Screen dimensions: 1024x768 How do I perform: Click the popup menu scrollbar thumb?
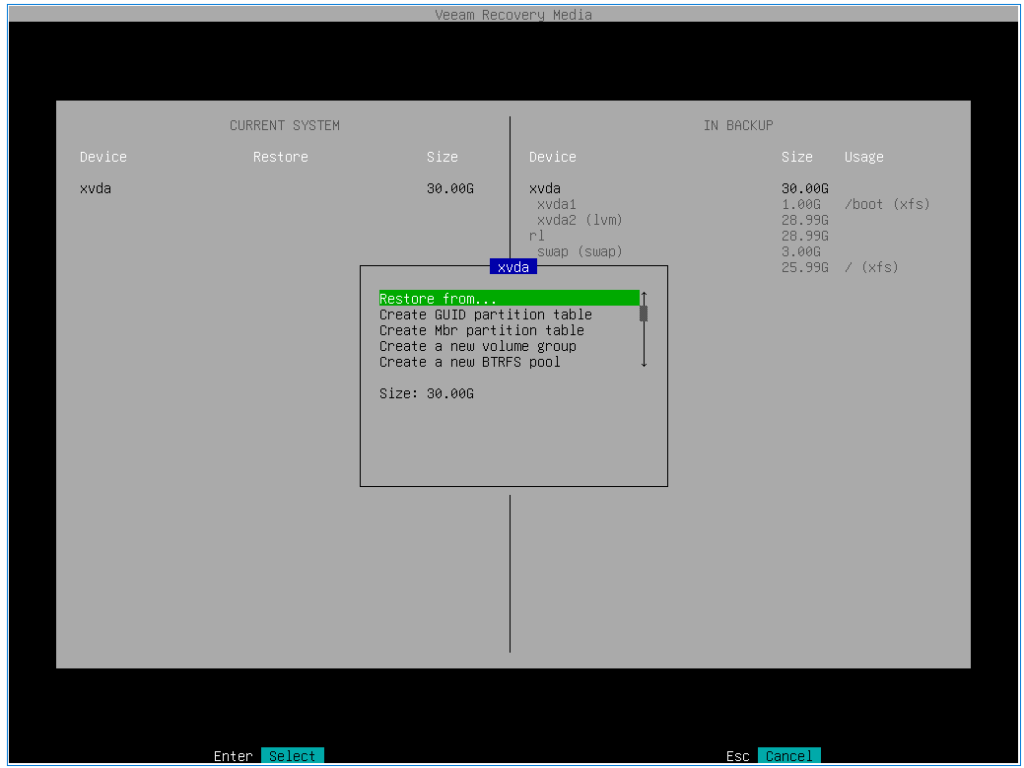[644, 313]
